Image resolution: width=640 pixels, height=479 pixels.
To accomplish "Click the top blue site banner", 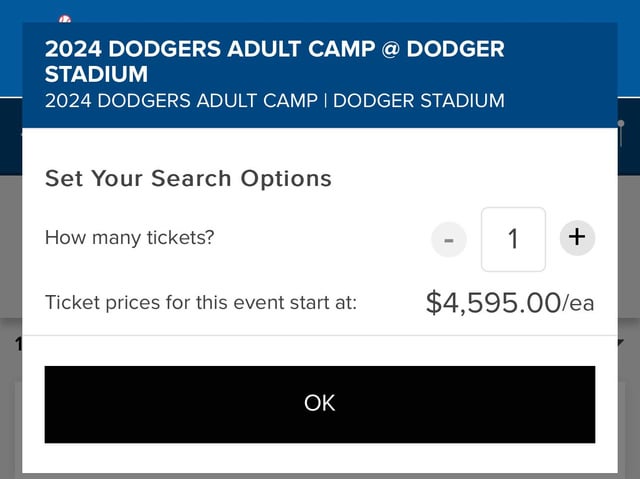I will (320, 11).
